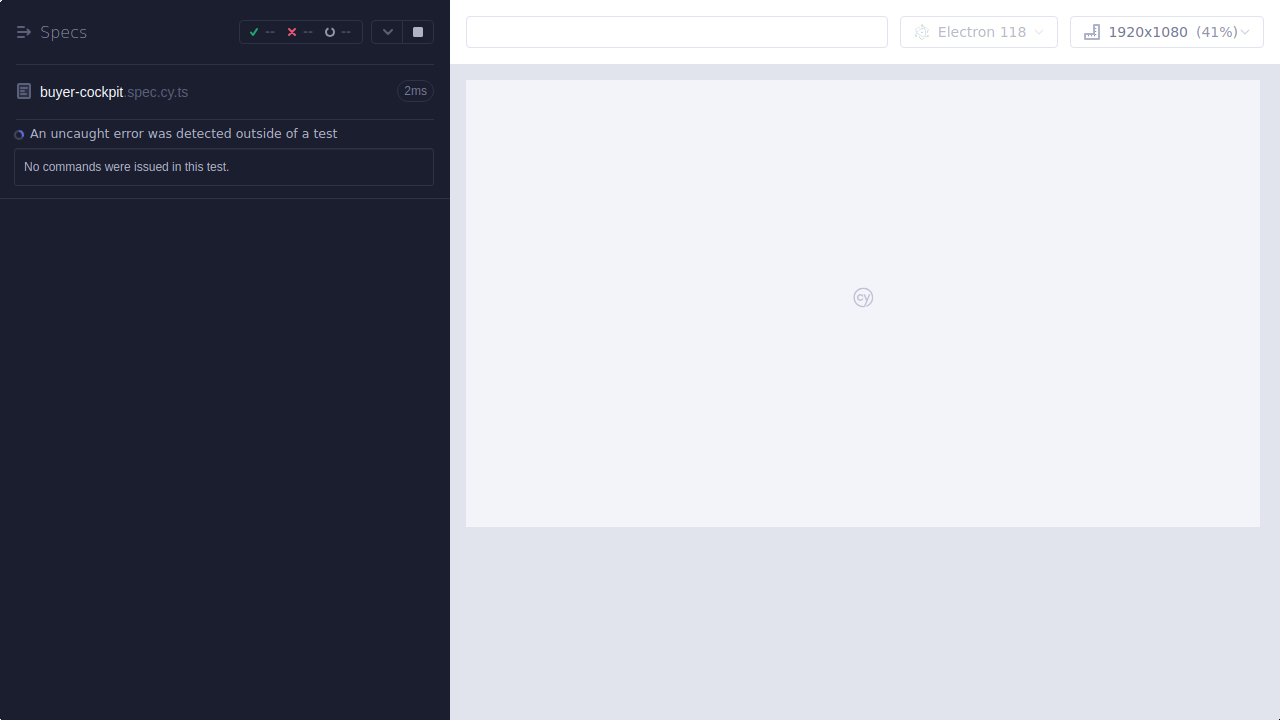The image size is (1280, 720).
Task: Select the buyer-cockpit.spec.cy.ts spec entry
Action: (x=113, y=91)
